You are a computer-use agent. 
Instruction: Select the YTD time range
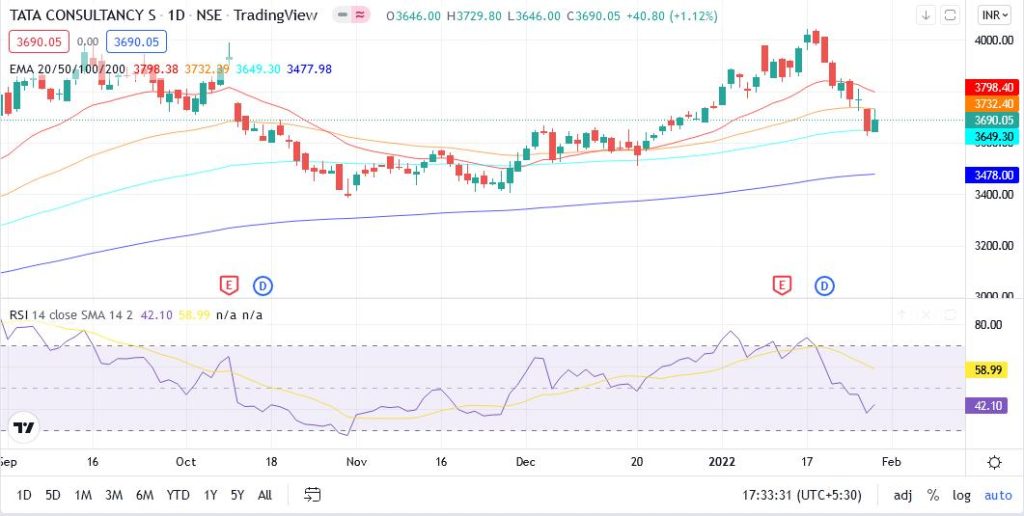178,495
